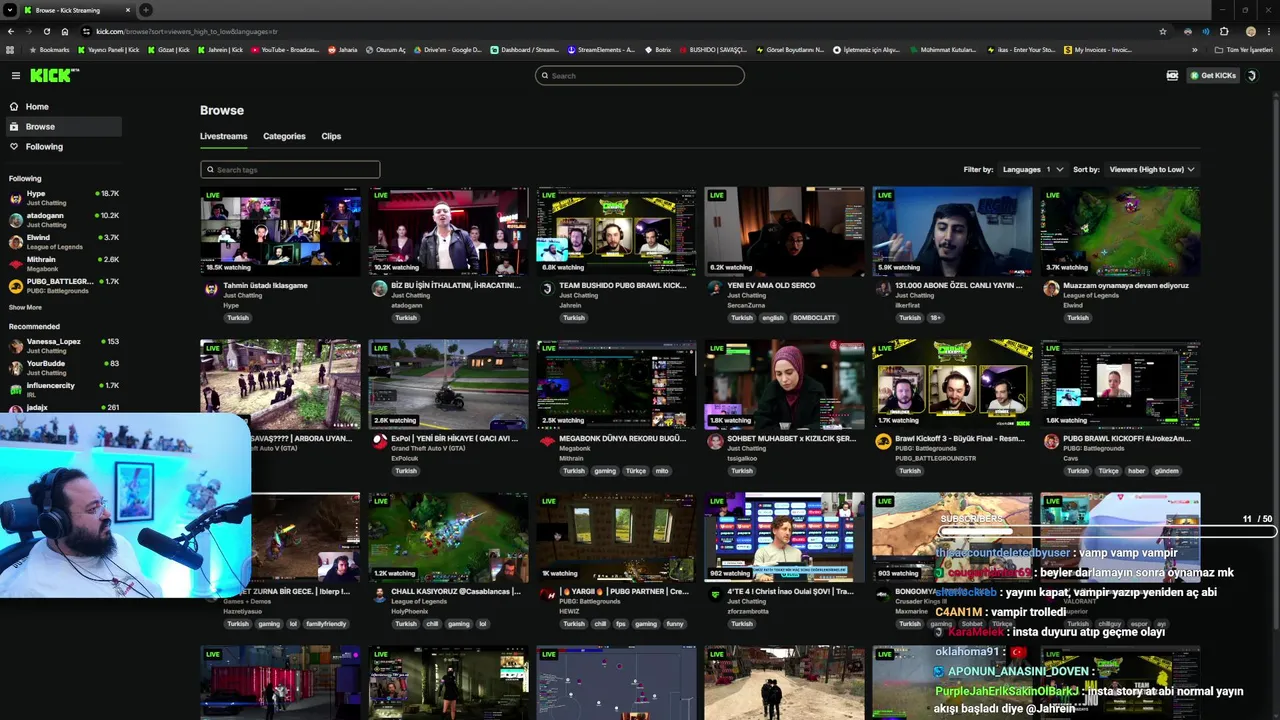Open YouTube - Broadcas... bookmark

pos(285,49)
